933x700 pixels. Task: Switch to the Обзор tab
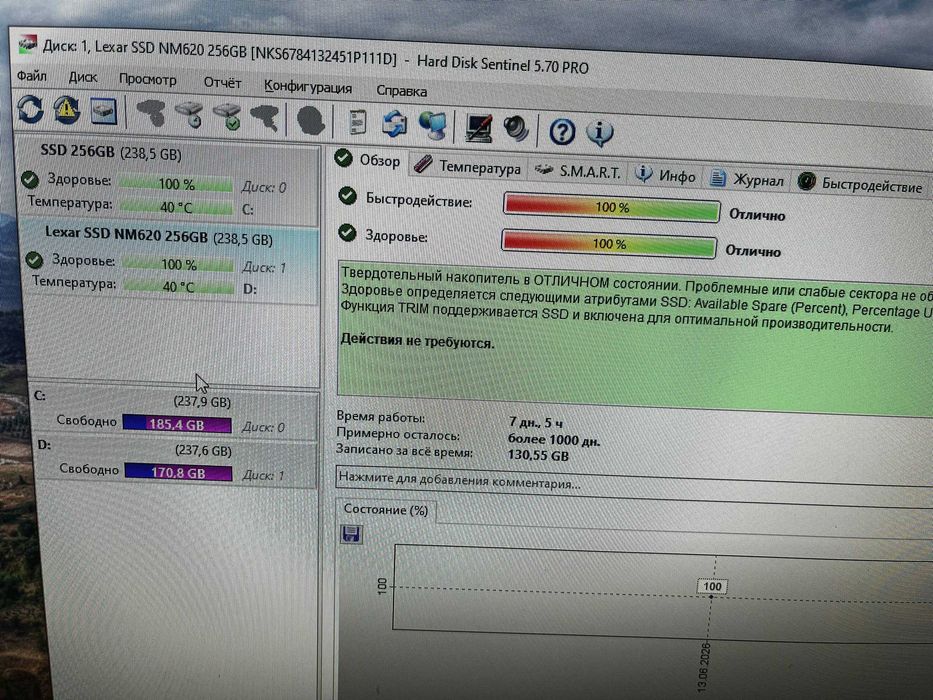[x=368, y=160]
